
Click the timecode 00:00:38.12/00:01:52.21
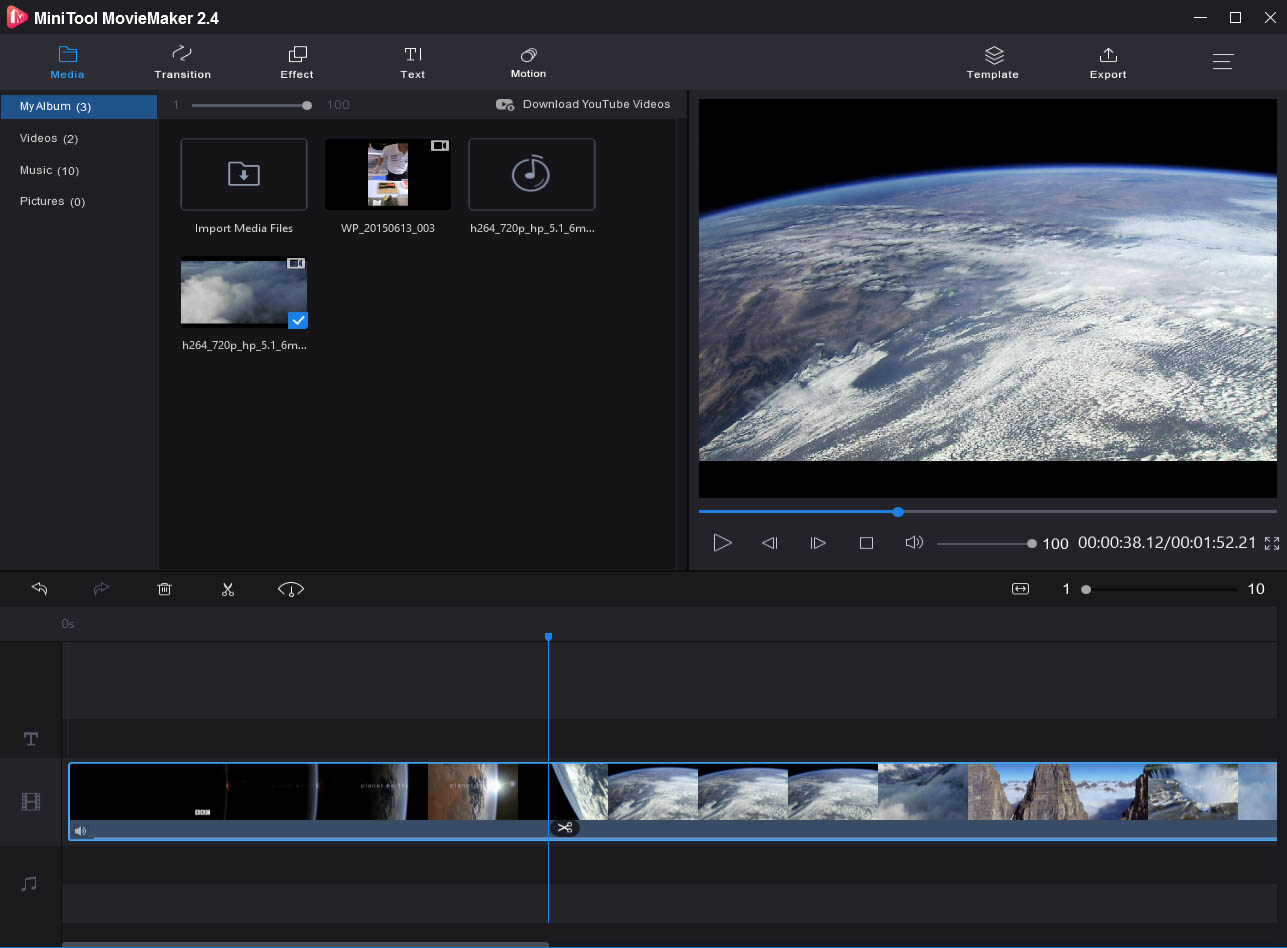(1167, 543)
